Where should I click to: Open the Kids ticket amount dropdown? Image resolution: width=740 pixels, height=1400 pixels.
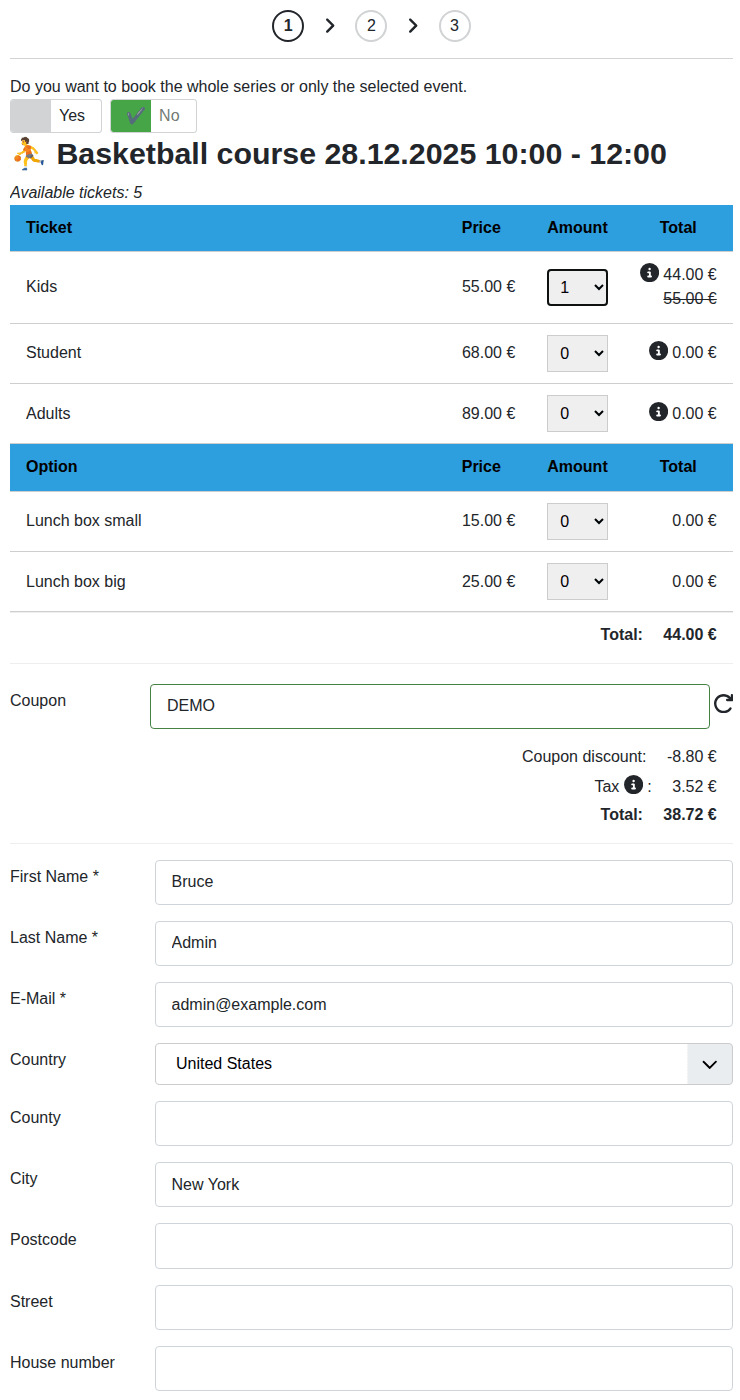[577, 288]
